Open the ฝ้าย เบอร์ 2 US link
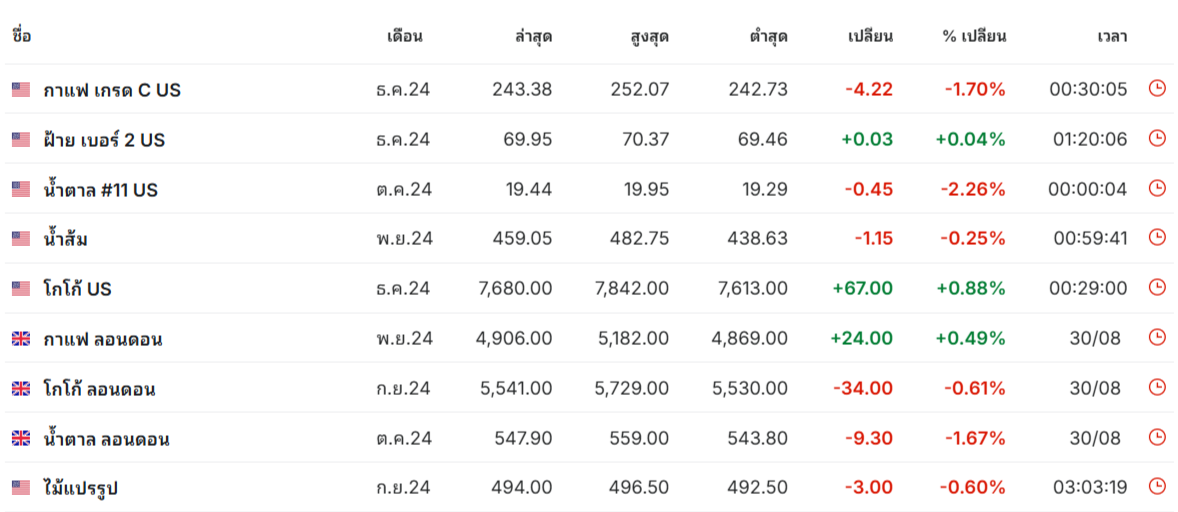This screenshot has height=512, width=1178. tap(104, 140)
